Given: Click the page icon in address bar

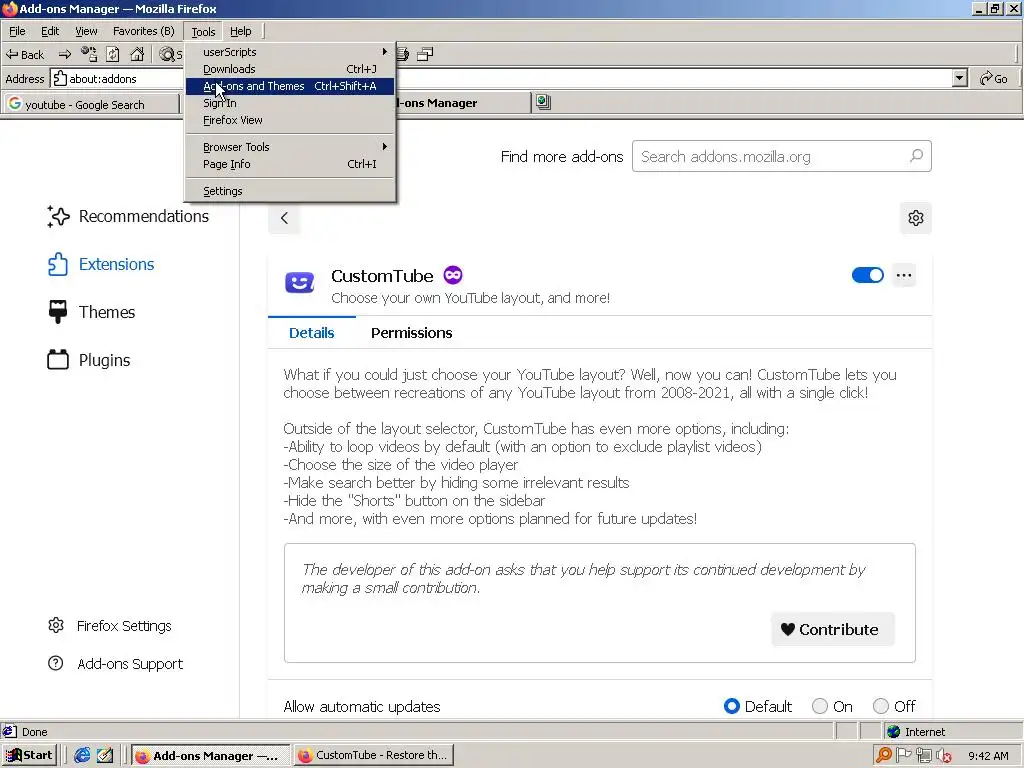Looking at the screenshot, I should tap(60, 78).
